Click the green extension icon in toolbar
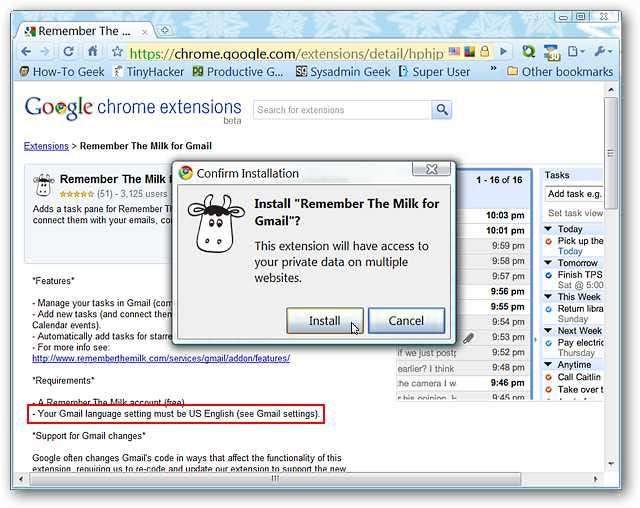Image resolution: width=640 pixels, height=508 pixels. (x=529, y=51)
